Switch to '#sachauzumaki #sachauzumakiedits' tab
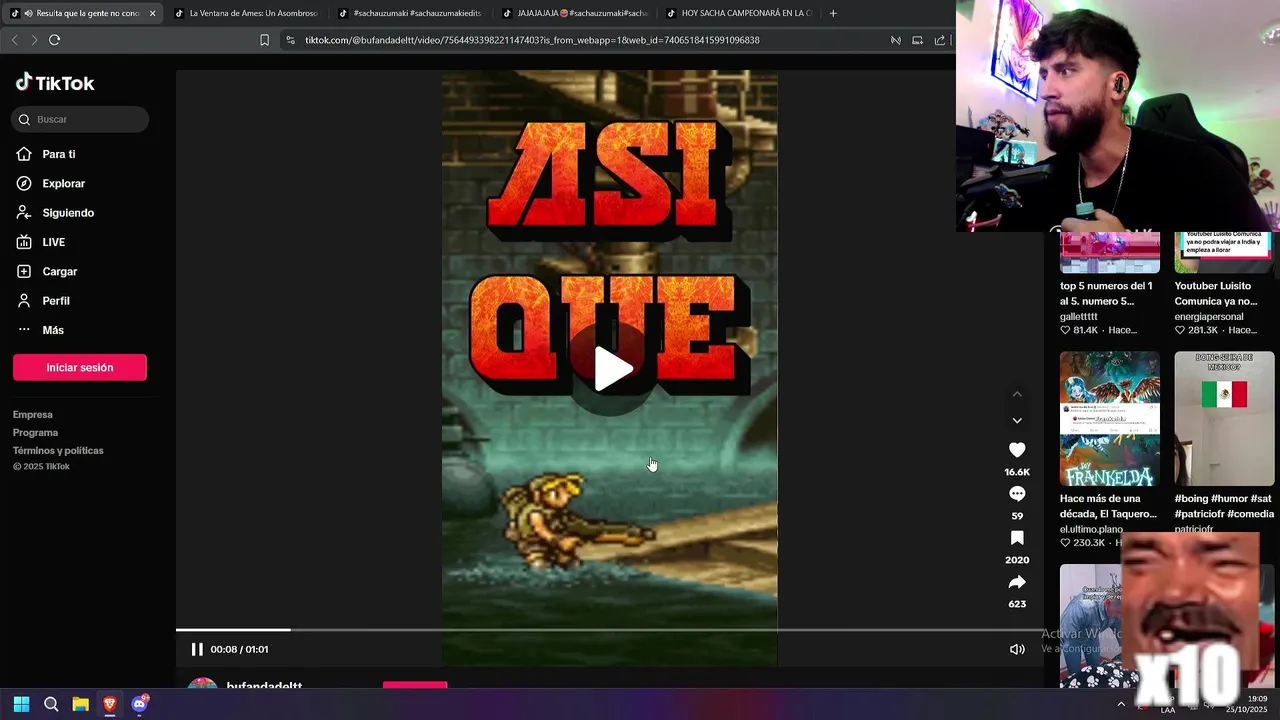This screenshot has width=1280, height=720. click(409, 13)
